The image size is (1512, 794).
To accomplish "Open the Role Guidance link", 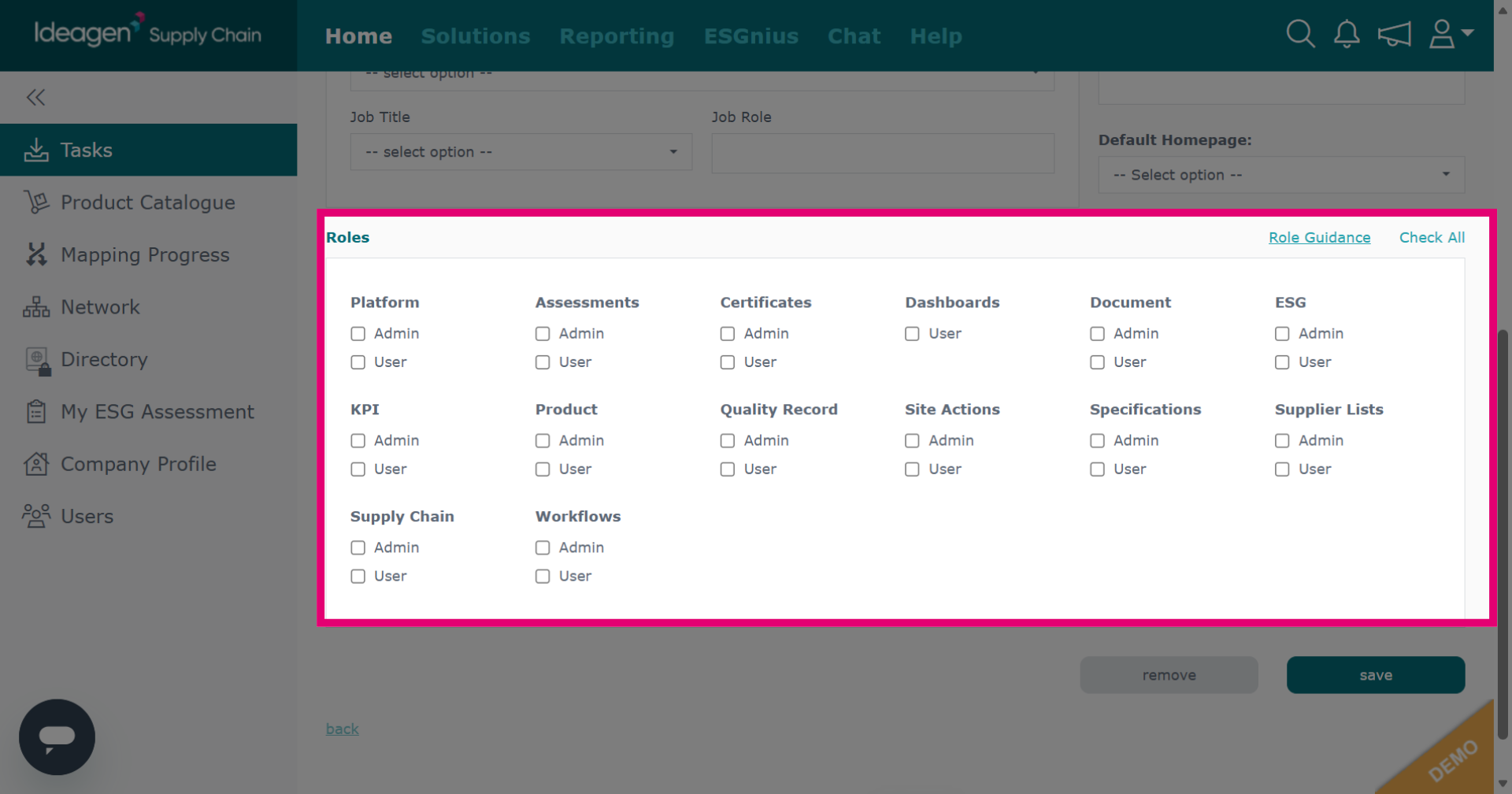I will pos(1319,237).
